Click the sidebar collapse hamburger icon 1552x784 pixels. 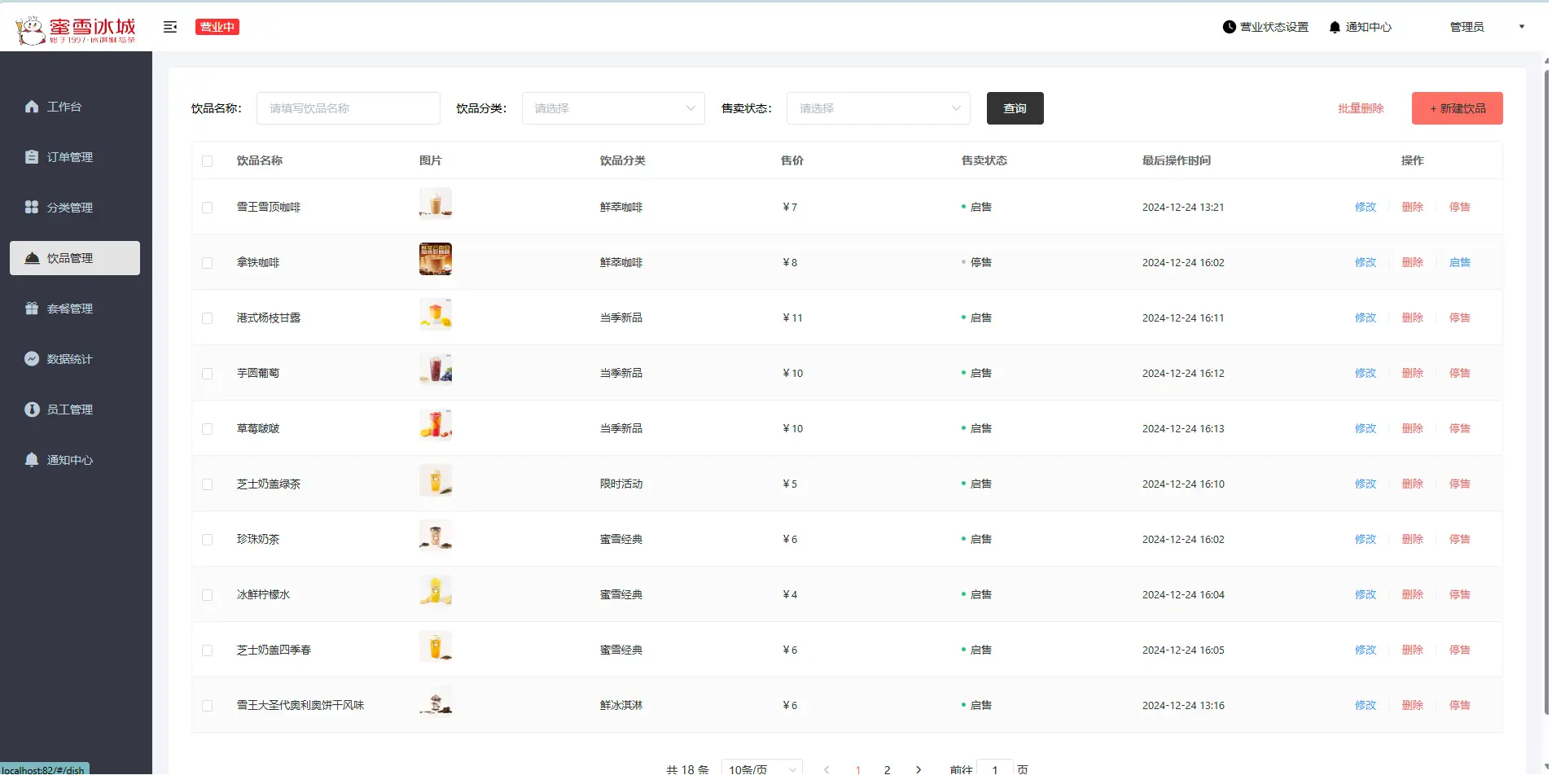[x=170, y=27]
